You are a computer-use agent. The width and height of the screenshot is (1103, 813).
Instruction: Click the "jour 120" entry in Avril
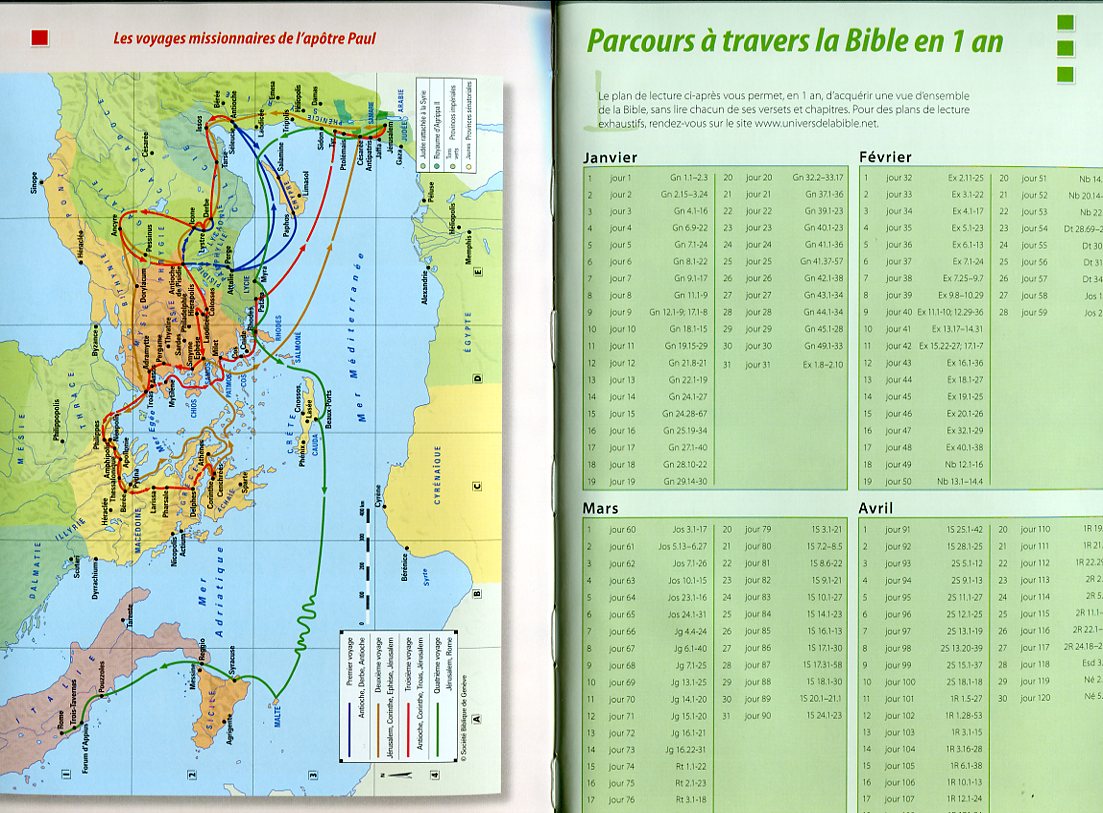pos(1035,699)
